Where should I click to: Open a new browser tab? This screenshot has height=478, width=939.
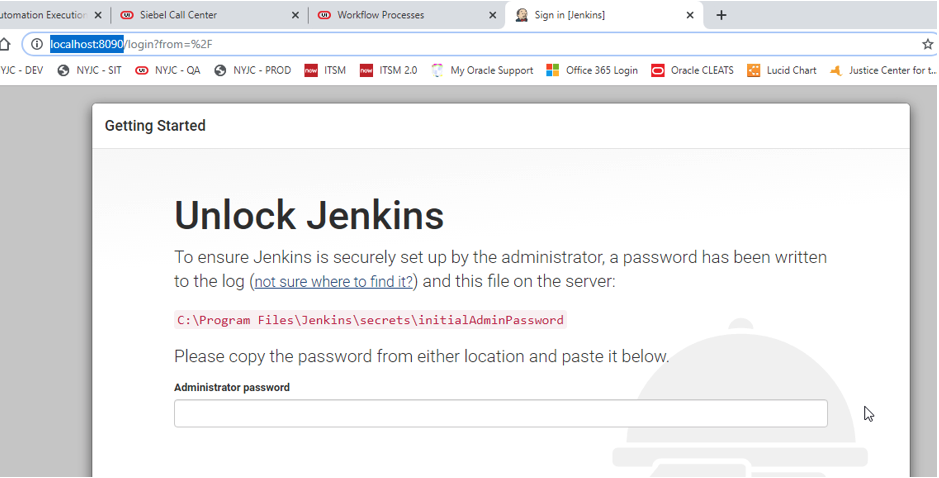click(x=721, y=15)
